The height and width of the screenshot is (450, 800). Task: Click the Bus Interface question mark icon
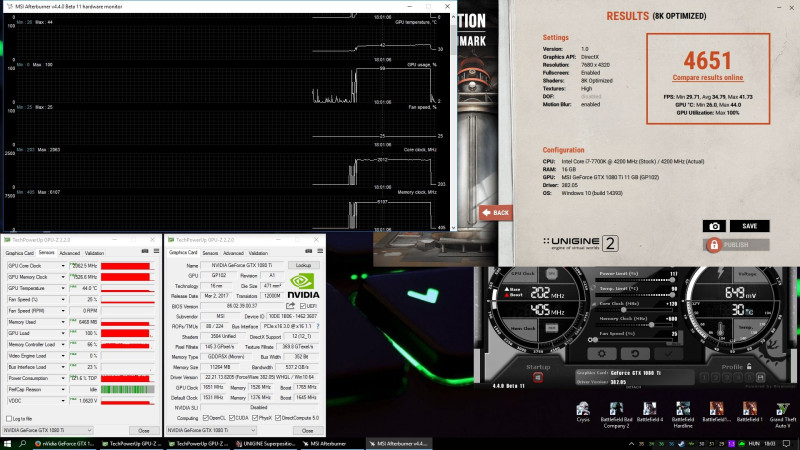pyautogui.click(x=318, y=326)
